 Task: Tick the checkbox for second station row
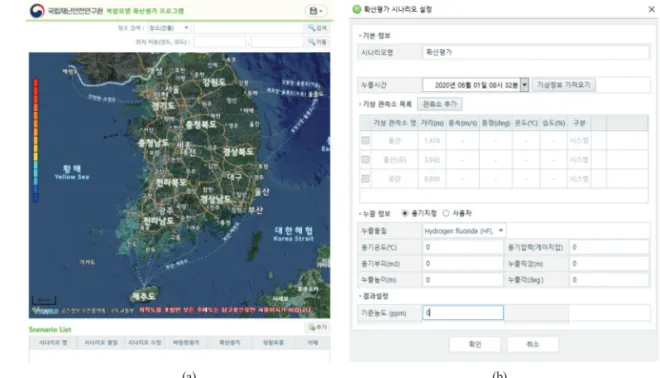[x=365, y=160]
